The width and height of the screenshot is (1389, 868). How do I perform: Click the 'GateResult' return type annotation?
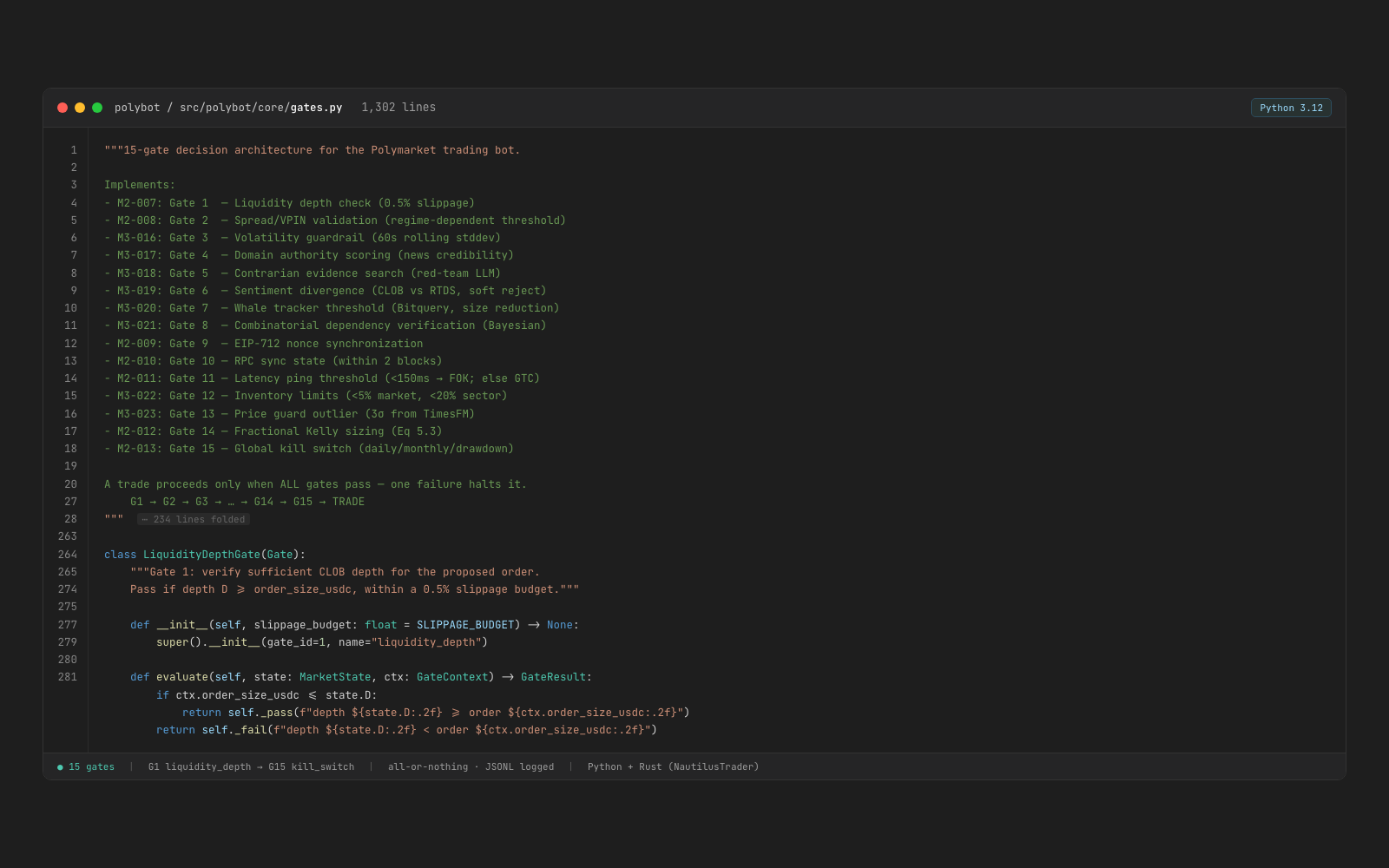[553, 677]
